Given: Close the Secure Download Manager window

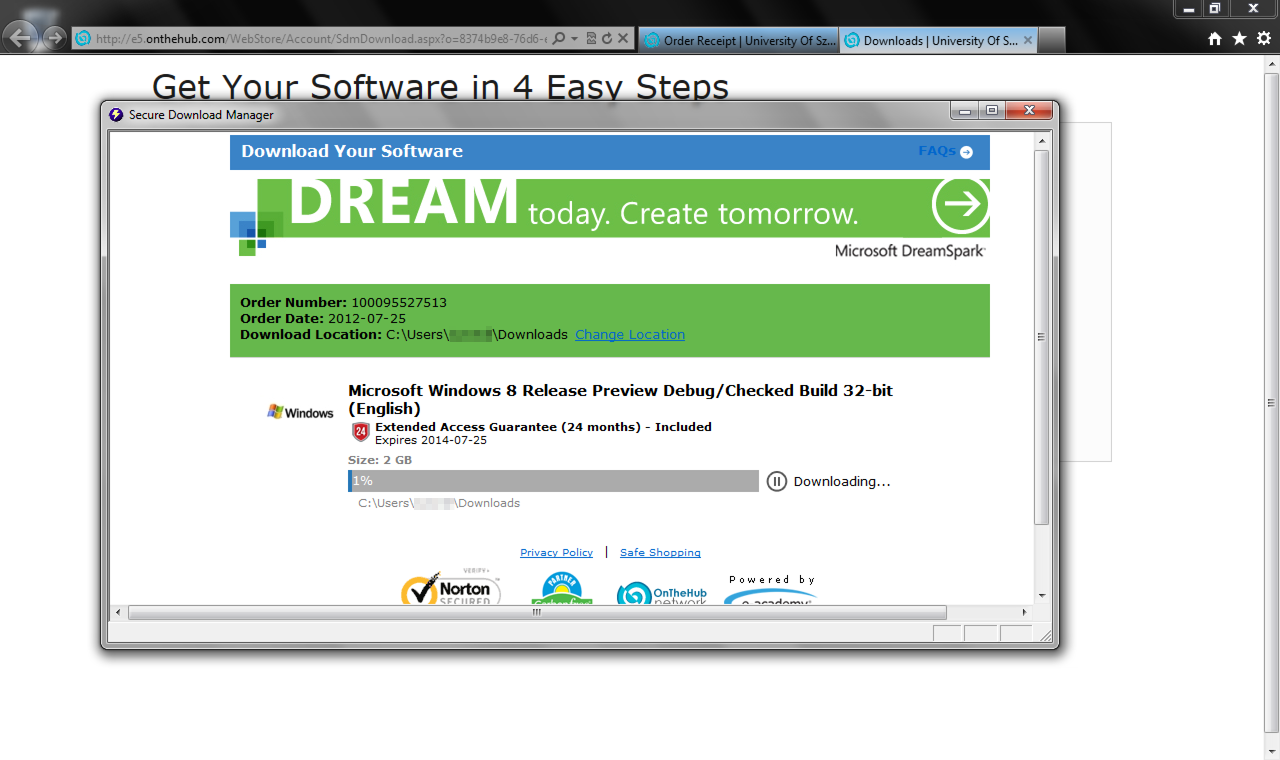Looking at the screenshot, I should [1027, 110].
